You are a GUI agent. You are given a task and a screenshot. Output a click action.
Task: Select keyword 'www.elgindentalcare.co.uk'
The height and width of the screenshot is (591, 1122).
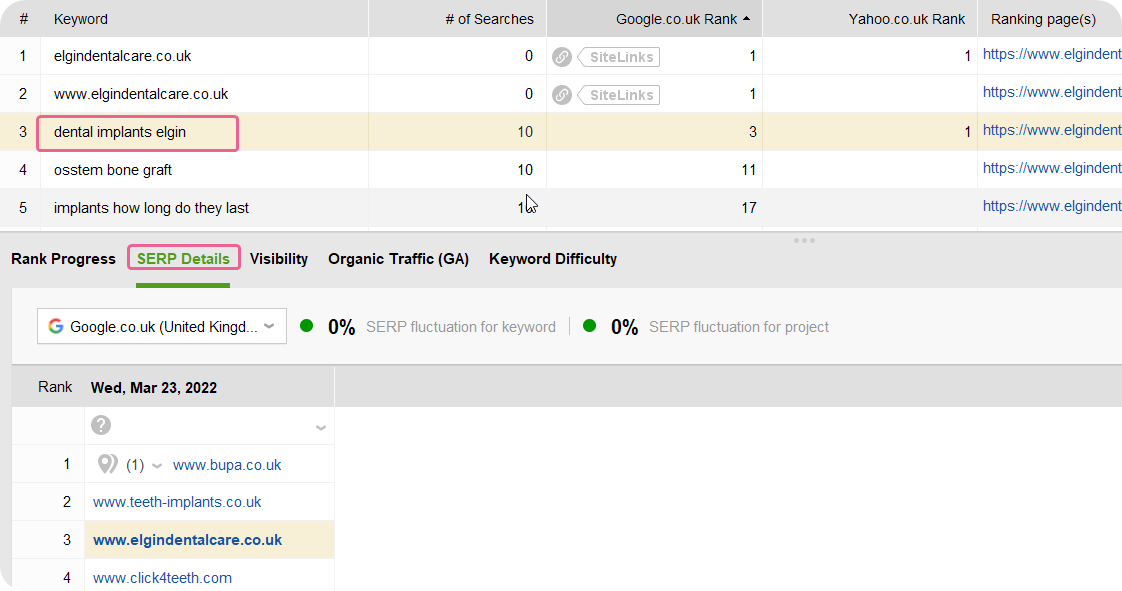pyautogui.click(x=141, y=94)
